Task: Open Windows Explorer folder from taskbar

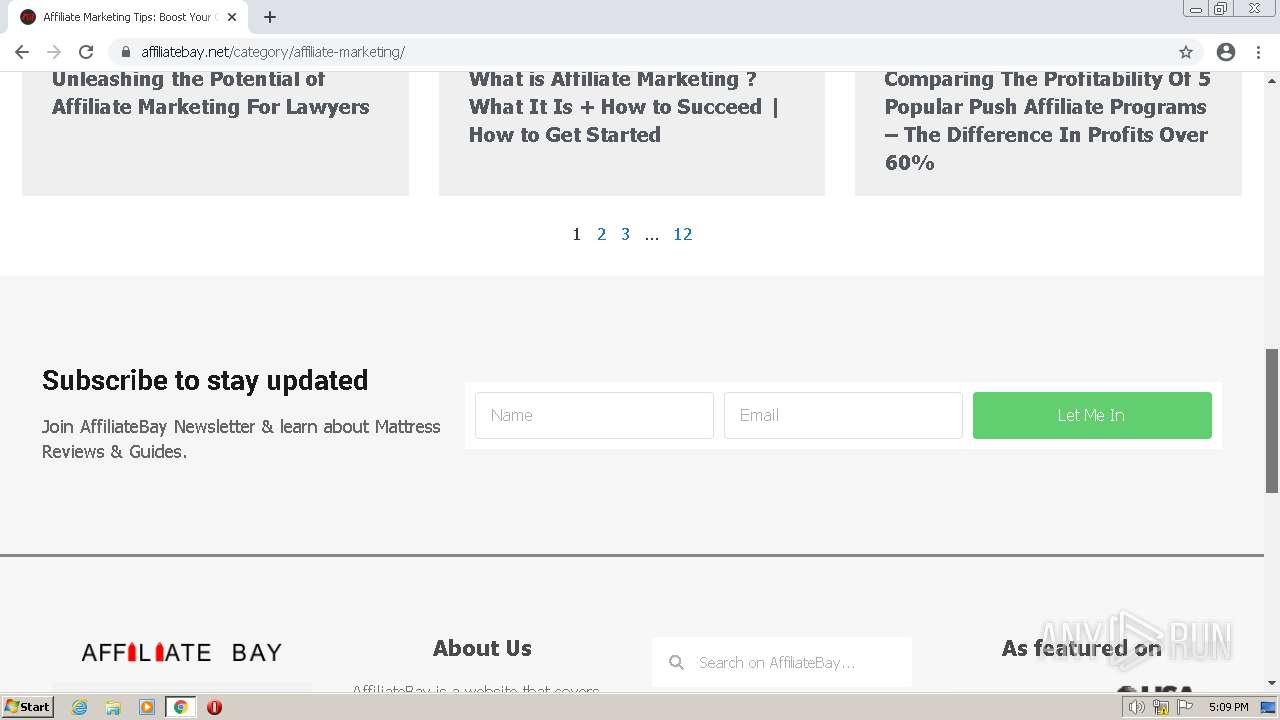Action: click(113, 707)
